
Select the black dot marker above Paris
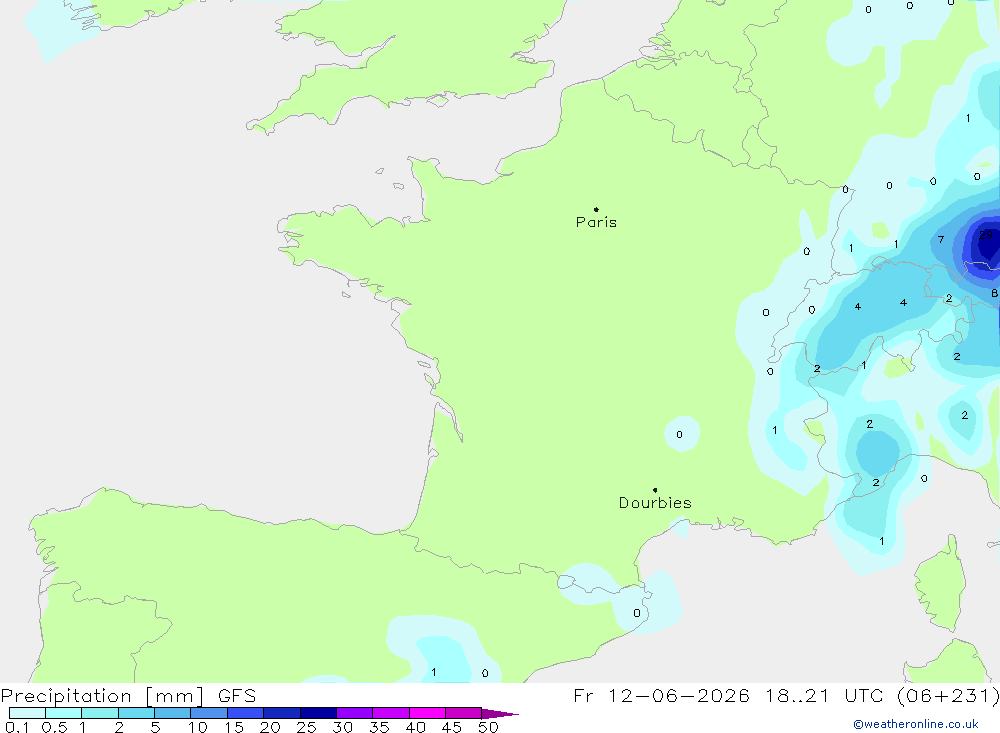coord(596,209)
